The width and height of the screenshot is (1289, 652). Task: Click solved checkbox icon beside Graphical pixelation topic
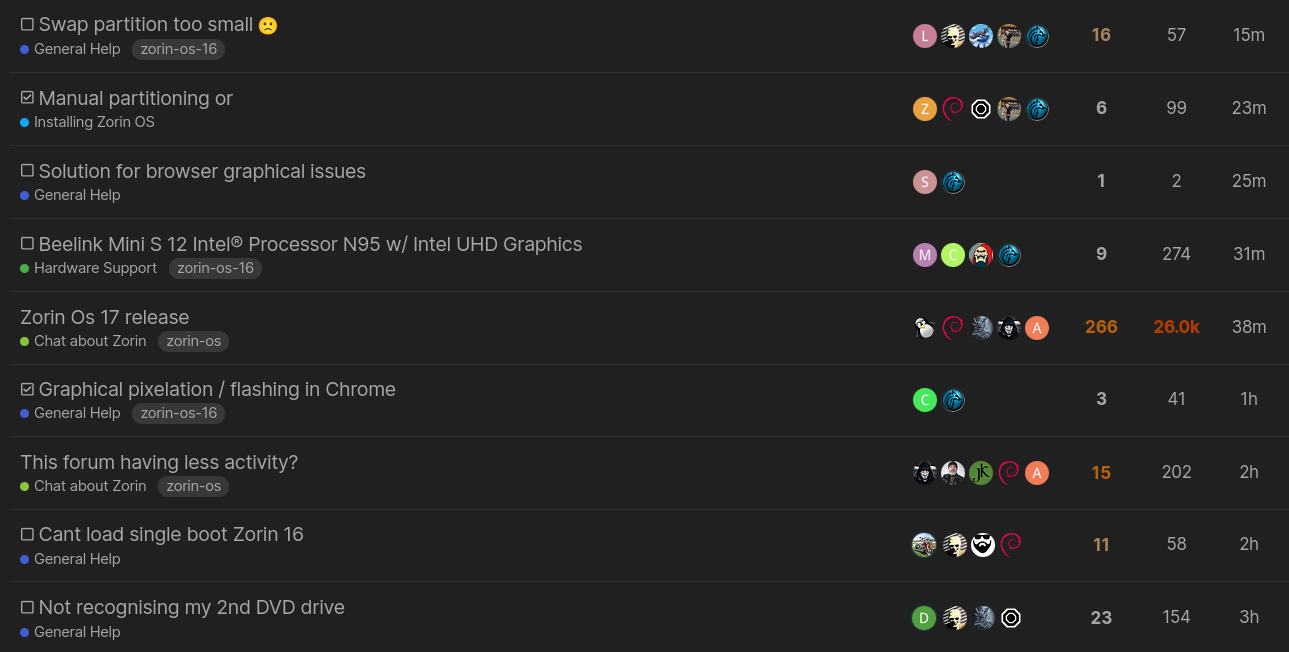27,389
